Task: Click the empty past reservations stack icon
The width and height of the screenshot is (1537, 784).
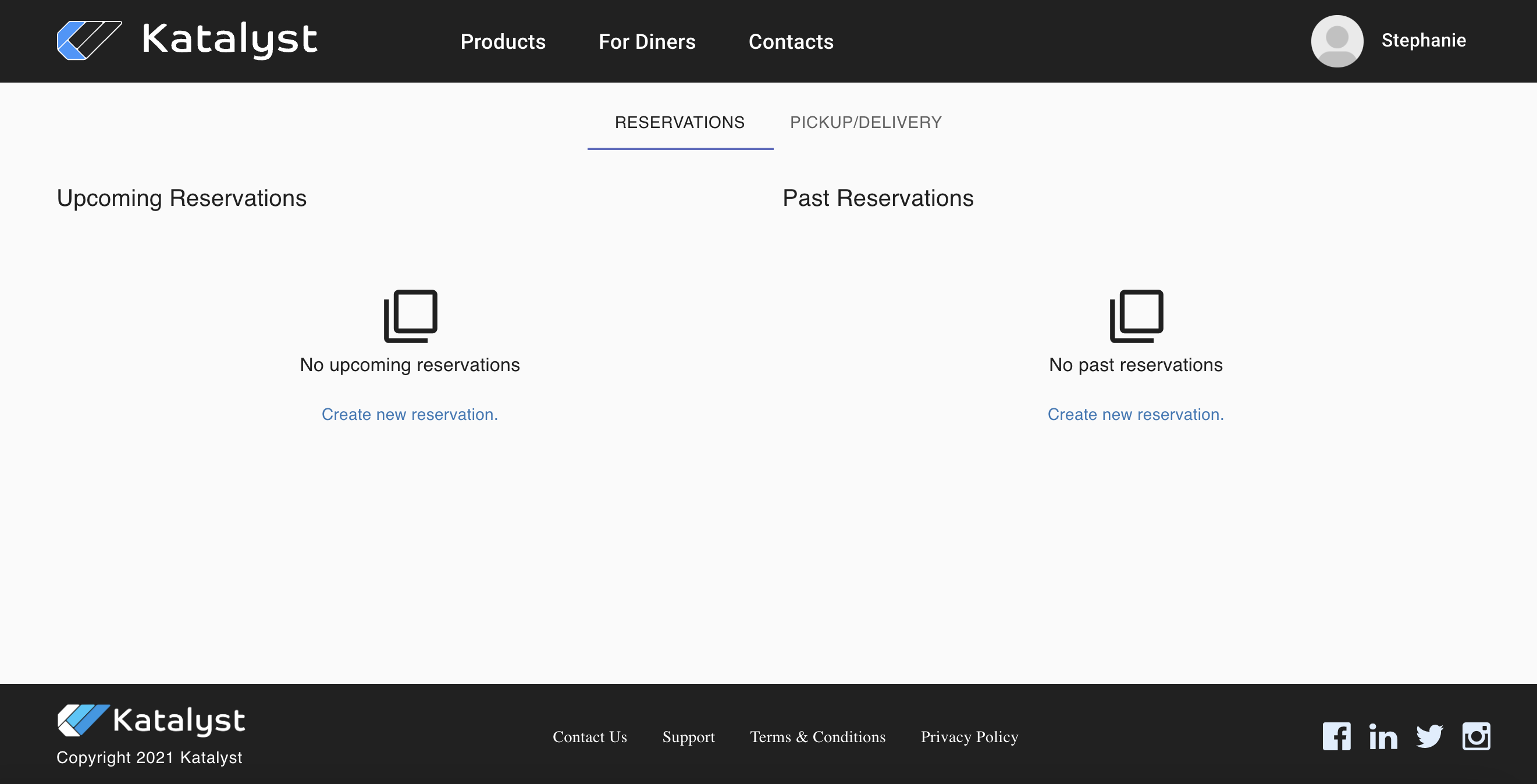Action: (x=1136, y=316)
